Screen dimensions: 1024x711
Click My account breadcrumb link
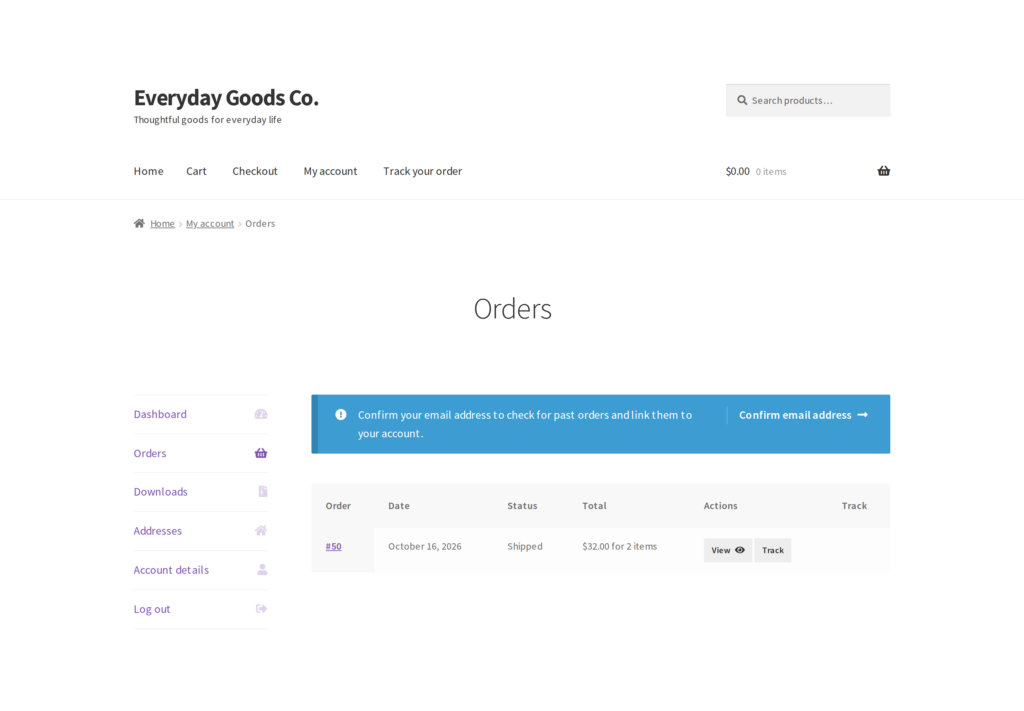(210, 223)
